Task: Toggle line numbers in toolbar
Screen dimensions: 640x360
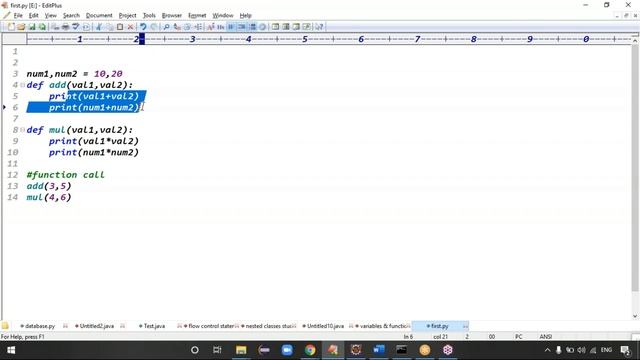Action: (x=252, y=27)
